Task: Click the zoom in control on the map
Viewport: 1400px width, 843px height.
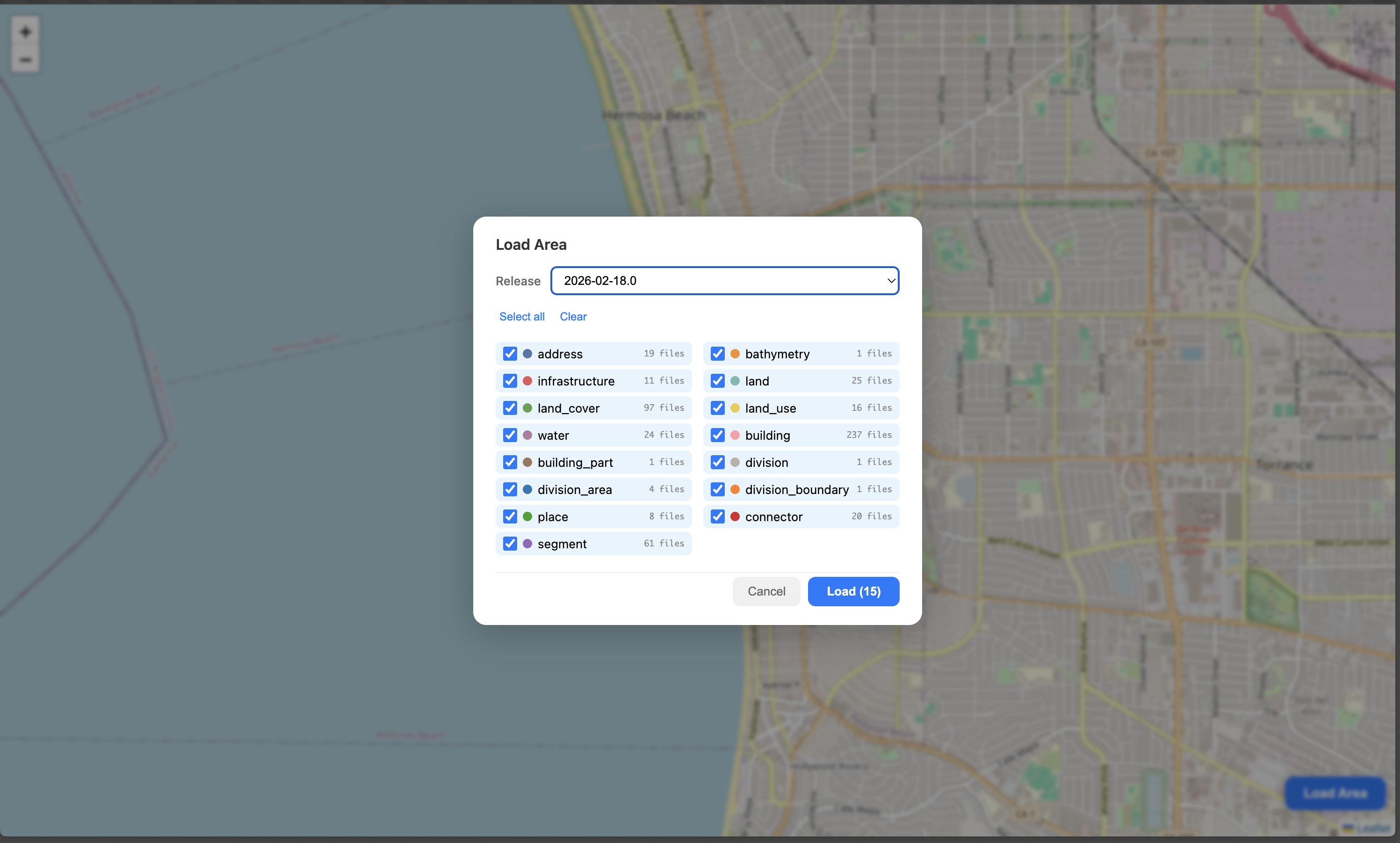Action: tap(25, 31)
